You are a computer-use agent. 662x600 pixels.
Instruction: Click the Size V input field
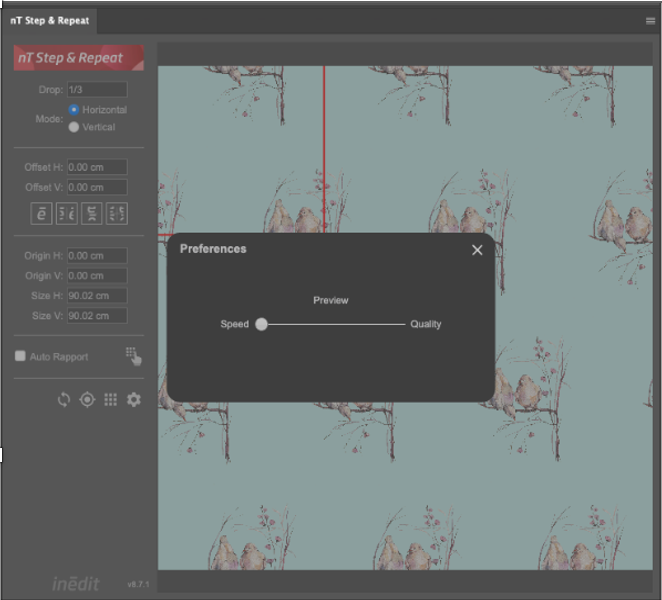click(97, 315)
